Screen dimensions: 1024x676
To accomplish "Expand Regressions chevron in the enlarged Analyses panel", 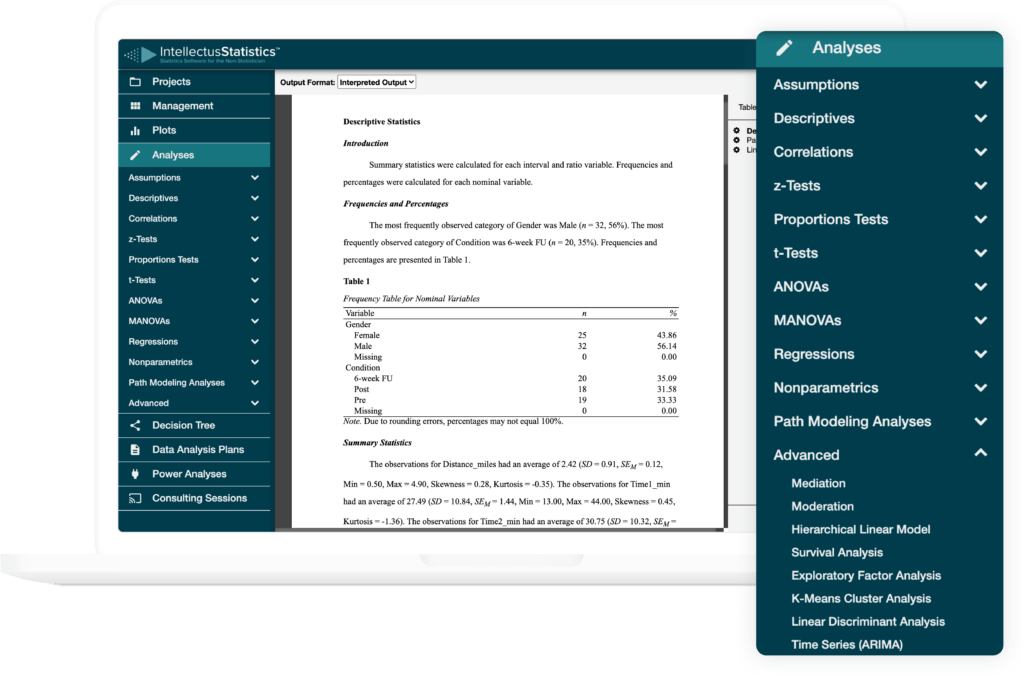I will pyautogui.click(x=980, y=354).
